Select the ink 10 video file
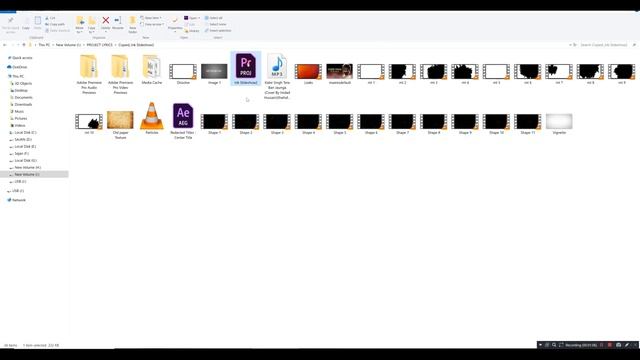This screenshot has height=360, width=640. pos(89,122)
